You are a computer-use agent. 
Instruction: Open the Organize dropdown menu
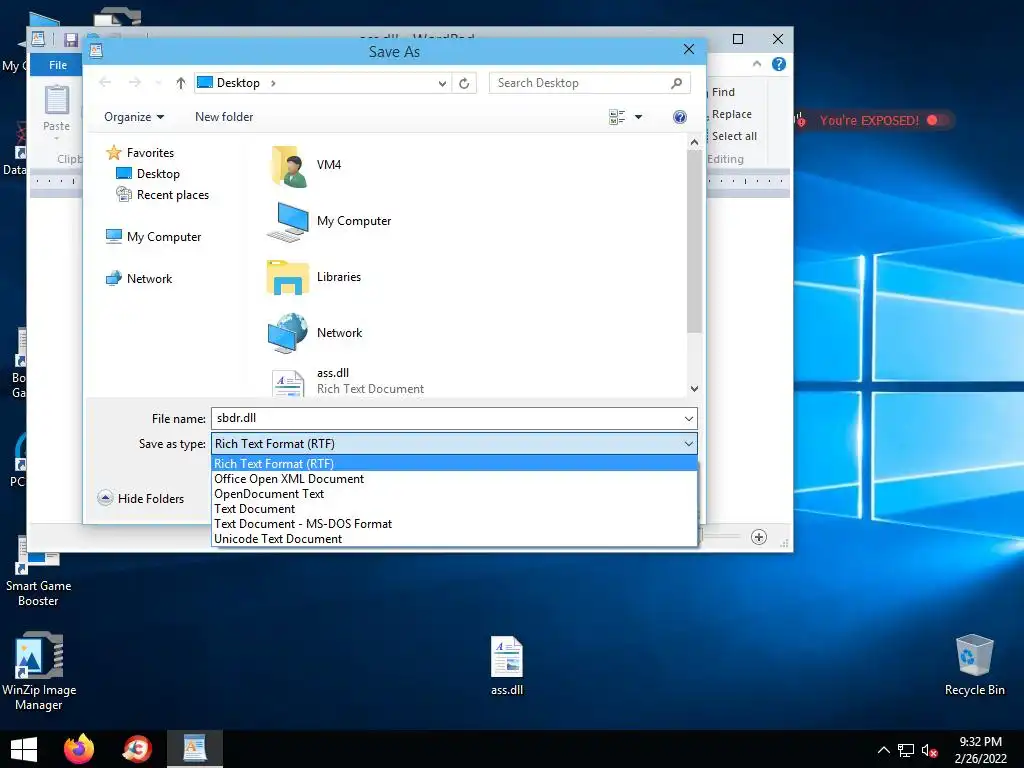pyautogui.click(x=134, y=117)
